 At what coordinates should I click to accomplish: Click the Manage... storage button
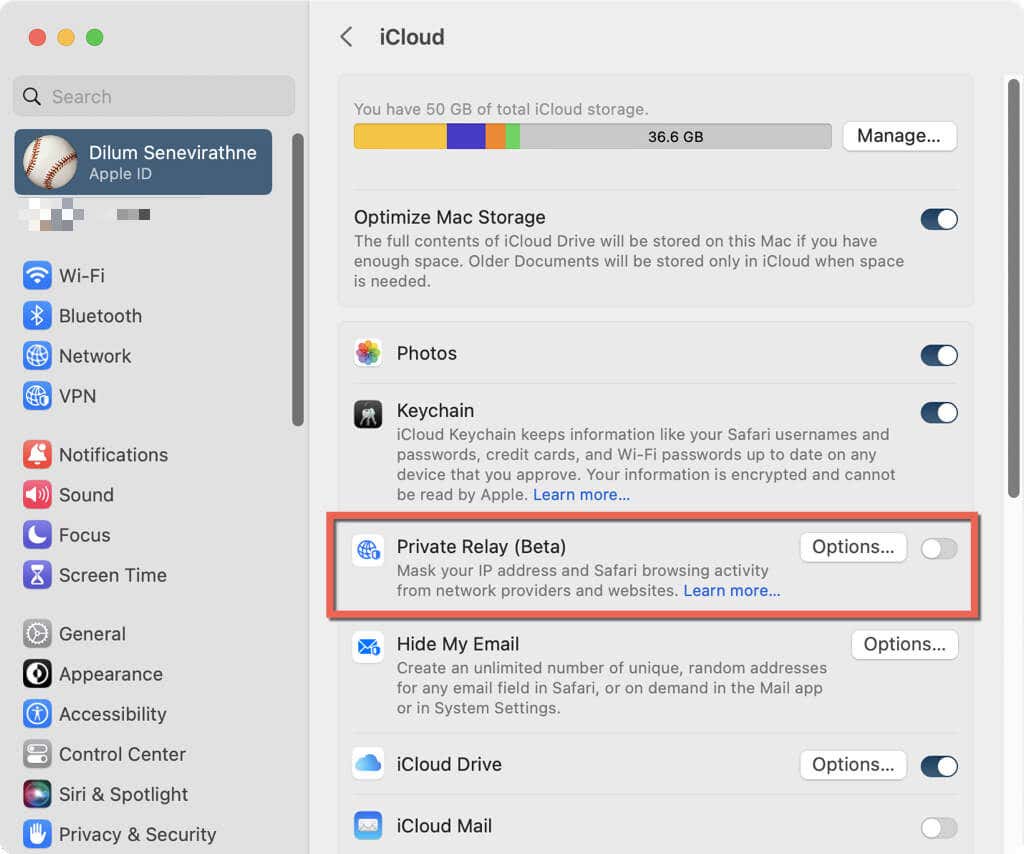(899, 136)
